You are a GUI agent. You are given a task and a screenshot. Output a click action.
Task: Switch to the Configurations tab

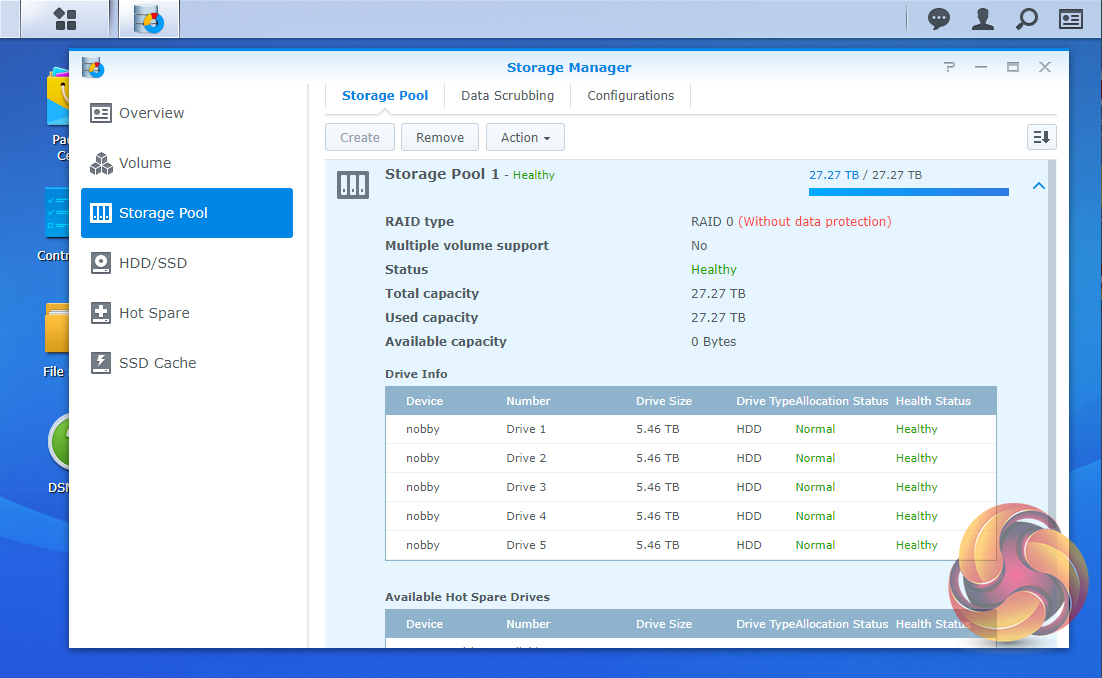tap(630, 96)
